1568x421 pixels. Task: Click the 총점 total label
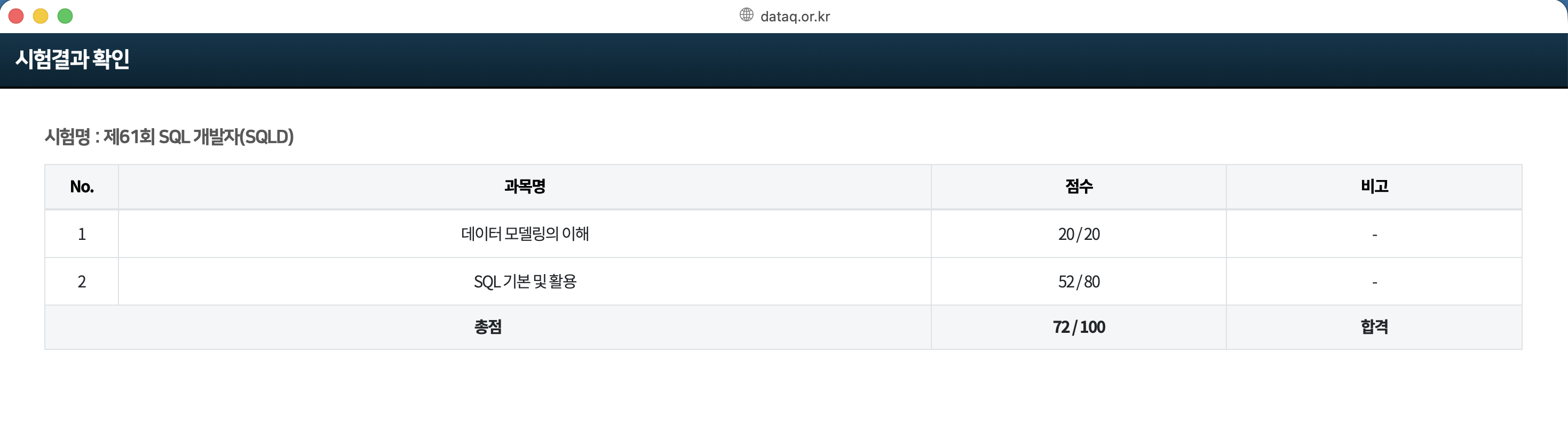click(488, 327)
